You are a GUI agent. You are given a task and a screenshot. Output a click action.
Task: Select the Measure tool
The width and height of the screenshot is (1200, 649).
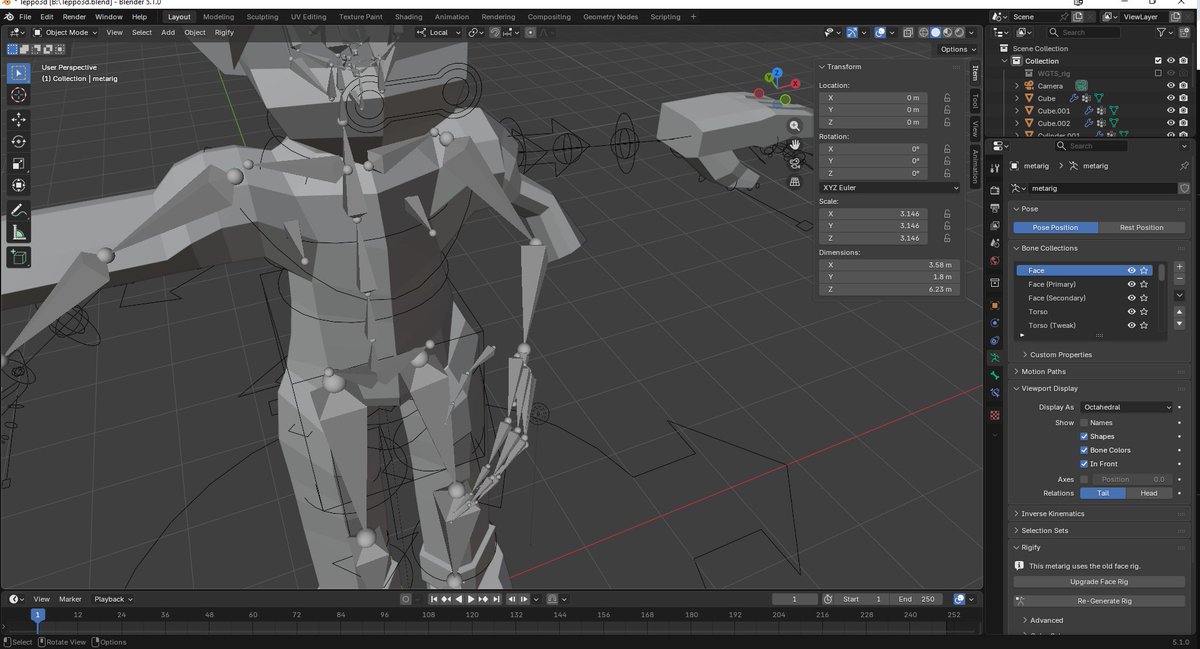tap(19, 232)
